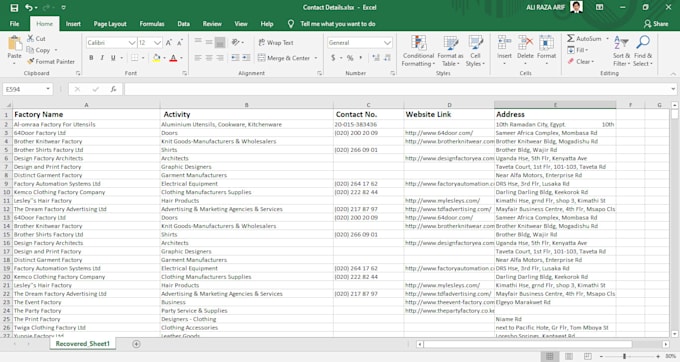Image resolution: width=680 pixels, height=362 pixels.
Task: Click AutoSum sigma button
Action: [x=584, y=39]
